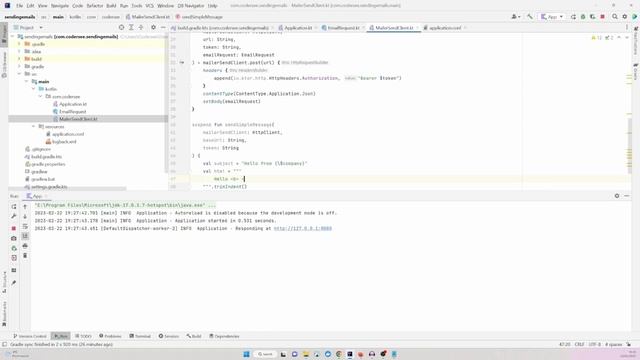
Task: Select gradle.properties in Project tree
Action: [x=48, y=164]
